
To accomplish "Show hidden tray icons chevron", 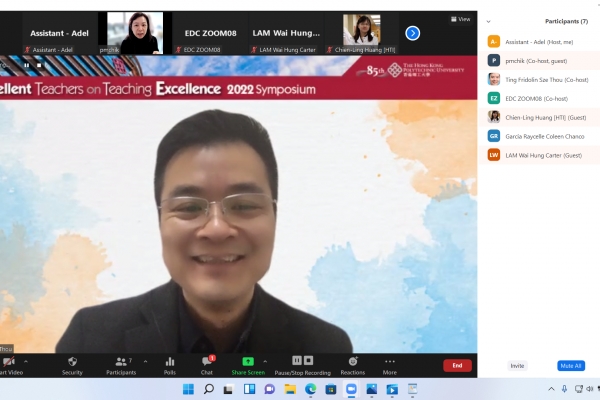I will coord(551,389).
